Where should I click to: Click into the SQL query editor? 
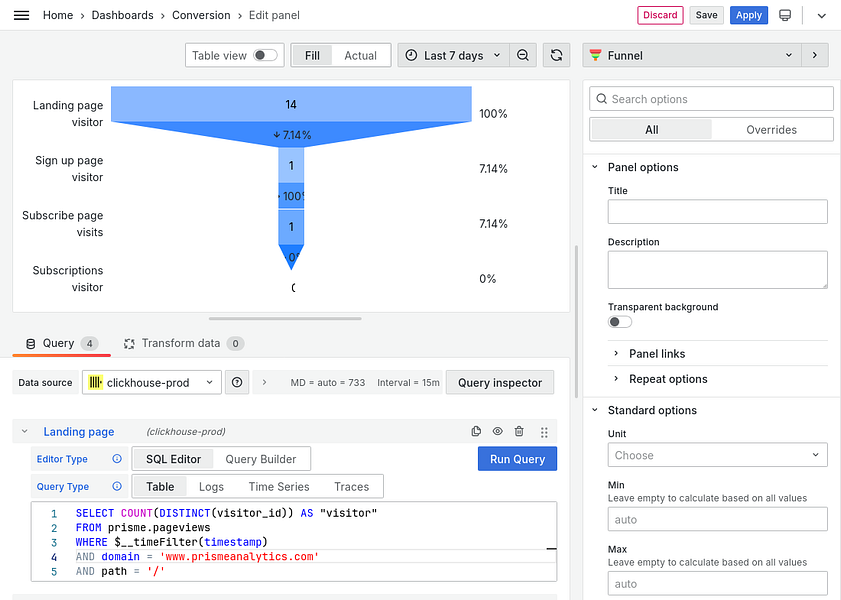[294, 542]
